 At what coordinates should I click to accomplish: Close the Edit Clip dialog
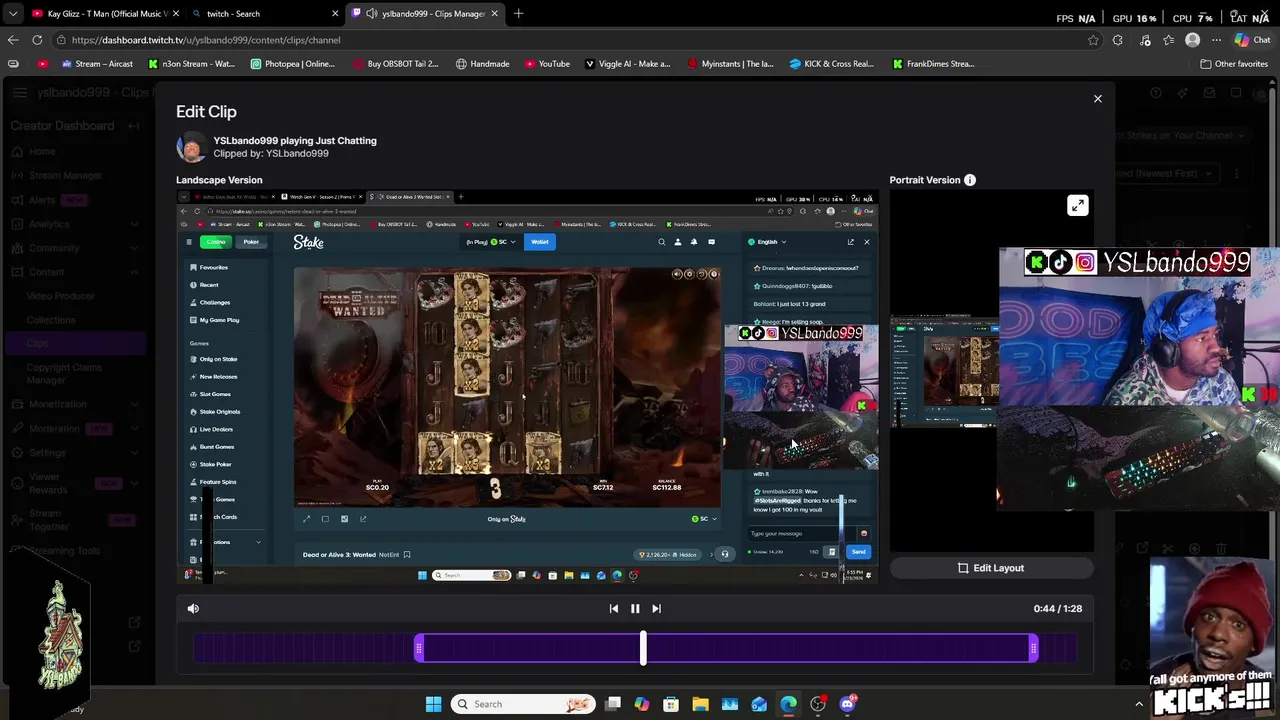(x=1097, y=99)
